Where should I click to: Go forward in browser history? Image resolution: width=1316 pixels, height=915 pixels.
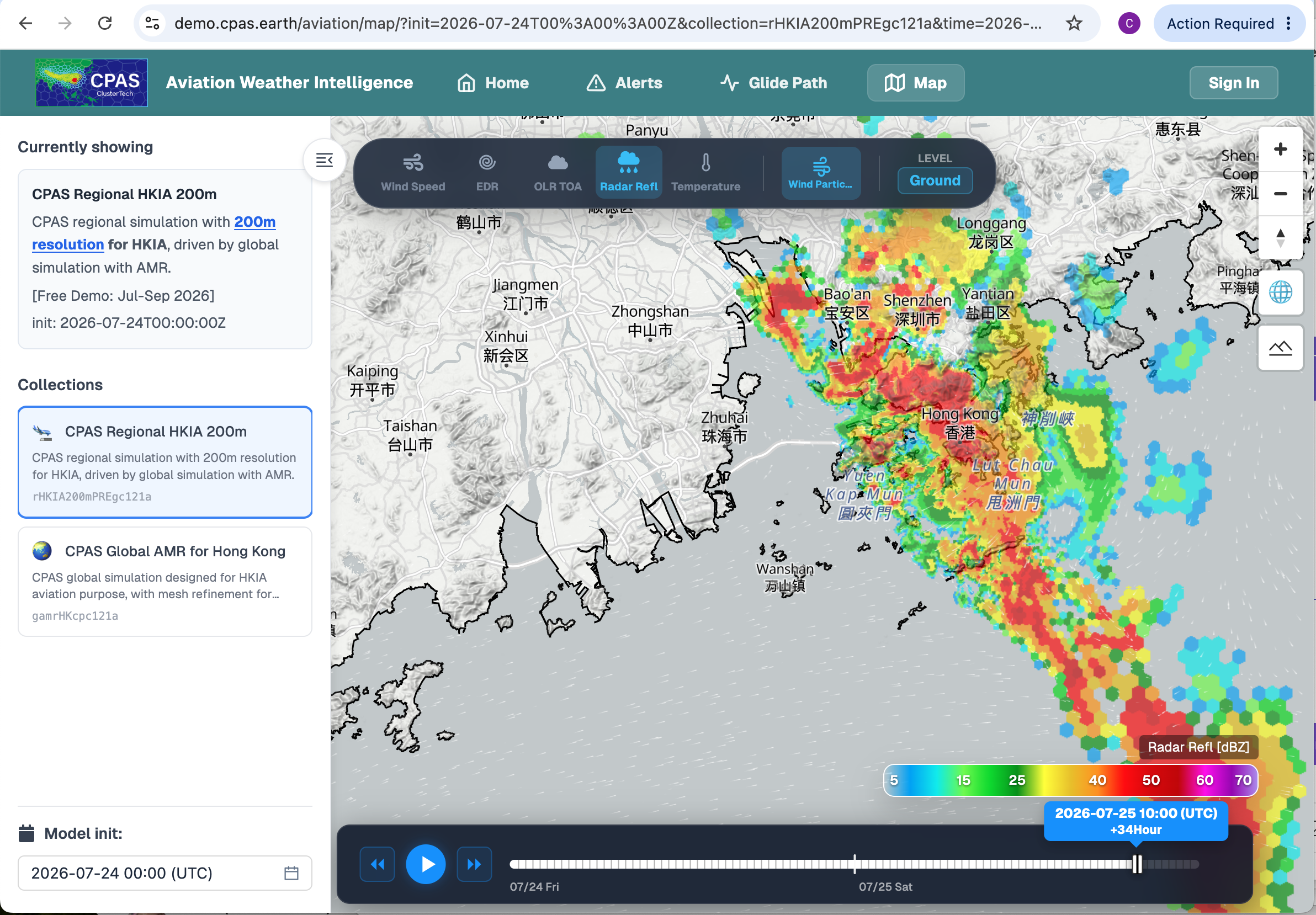pyautogui.click(x=65, y=24)
